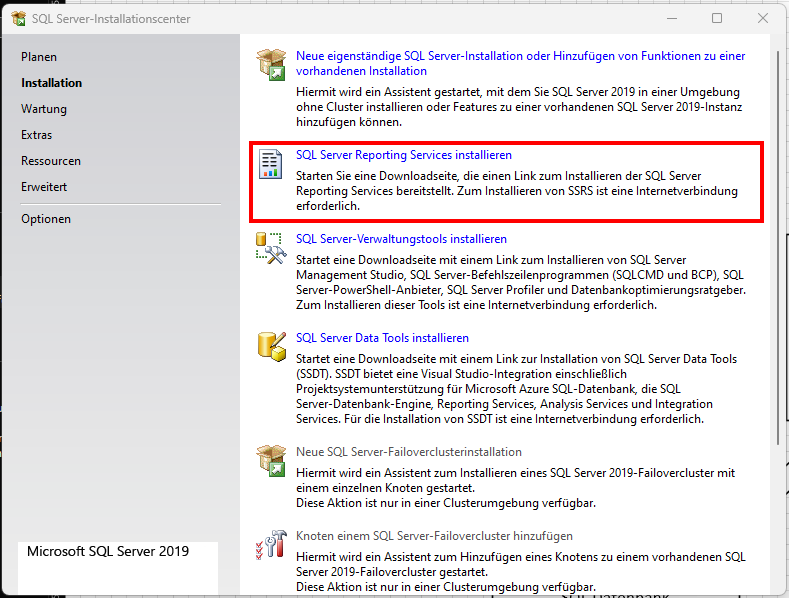
Task: Open the Extras section
Action: pyautogui.click(x=36, y=135)
